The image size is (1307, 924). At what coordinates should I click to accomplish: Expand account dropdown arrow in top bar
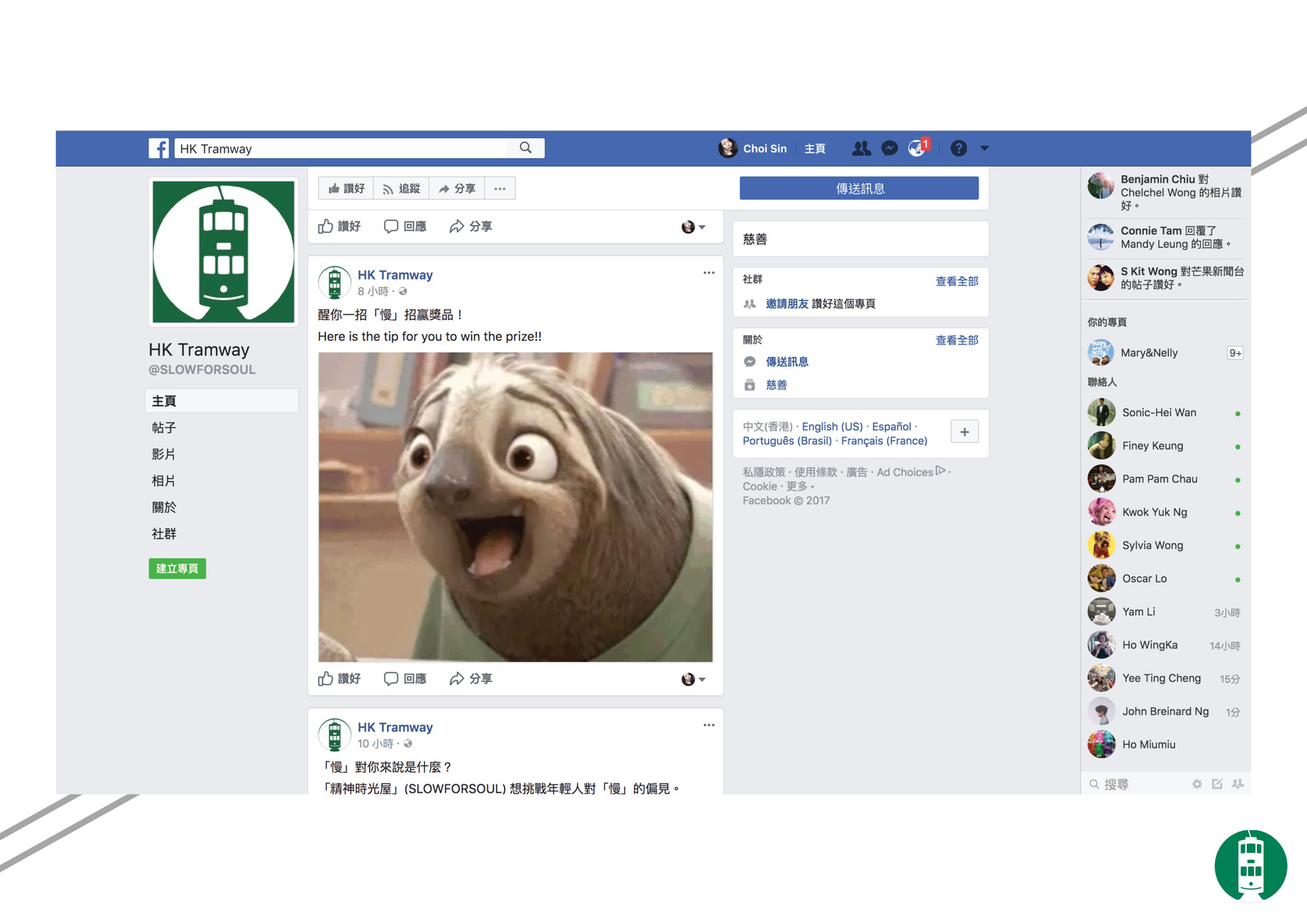[x=984, y=148]
